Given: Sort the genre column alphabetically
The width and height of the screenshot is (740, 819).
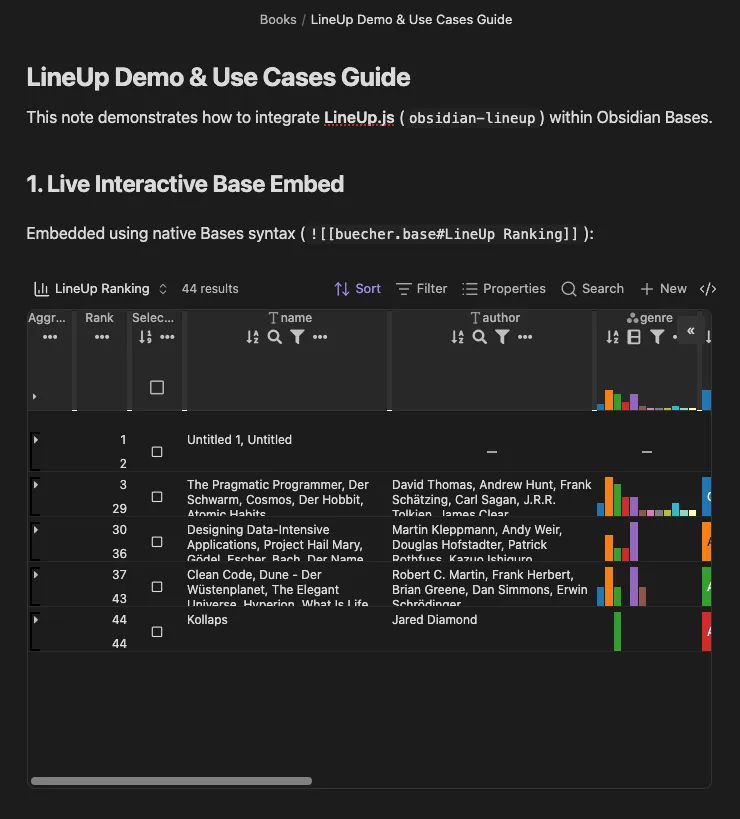Looking at the screenshot, I should pos(613,337).
